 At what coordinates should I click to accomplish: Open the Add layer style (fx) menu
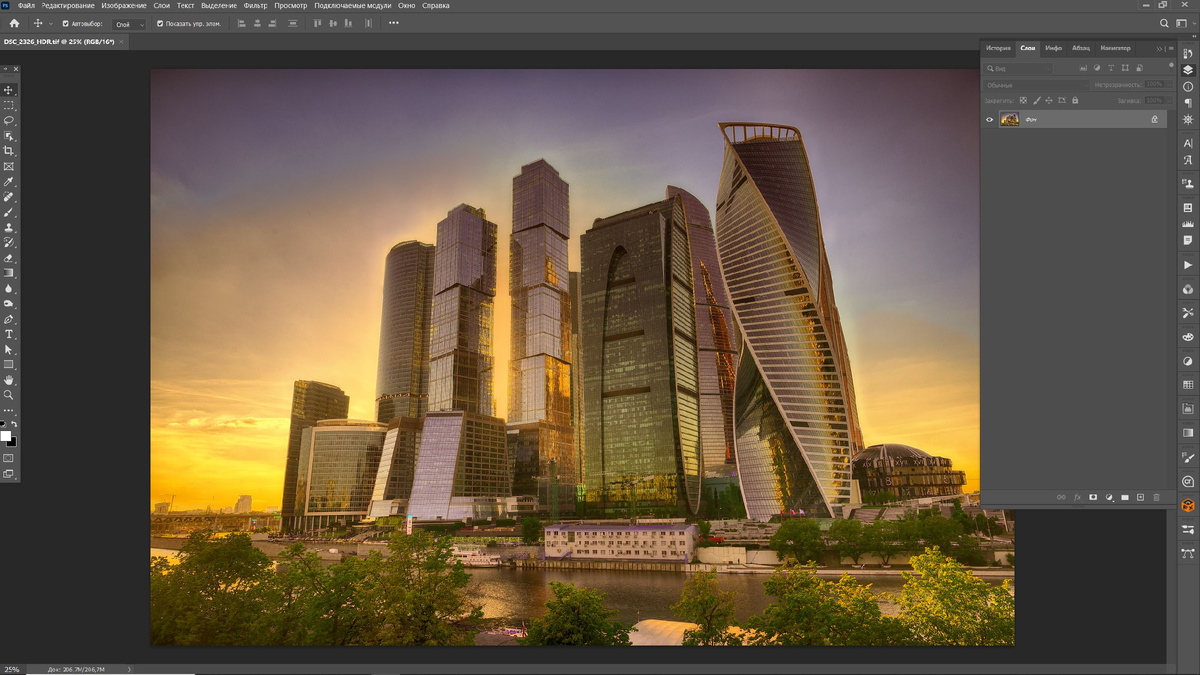click(x=1078, y=497)
